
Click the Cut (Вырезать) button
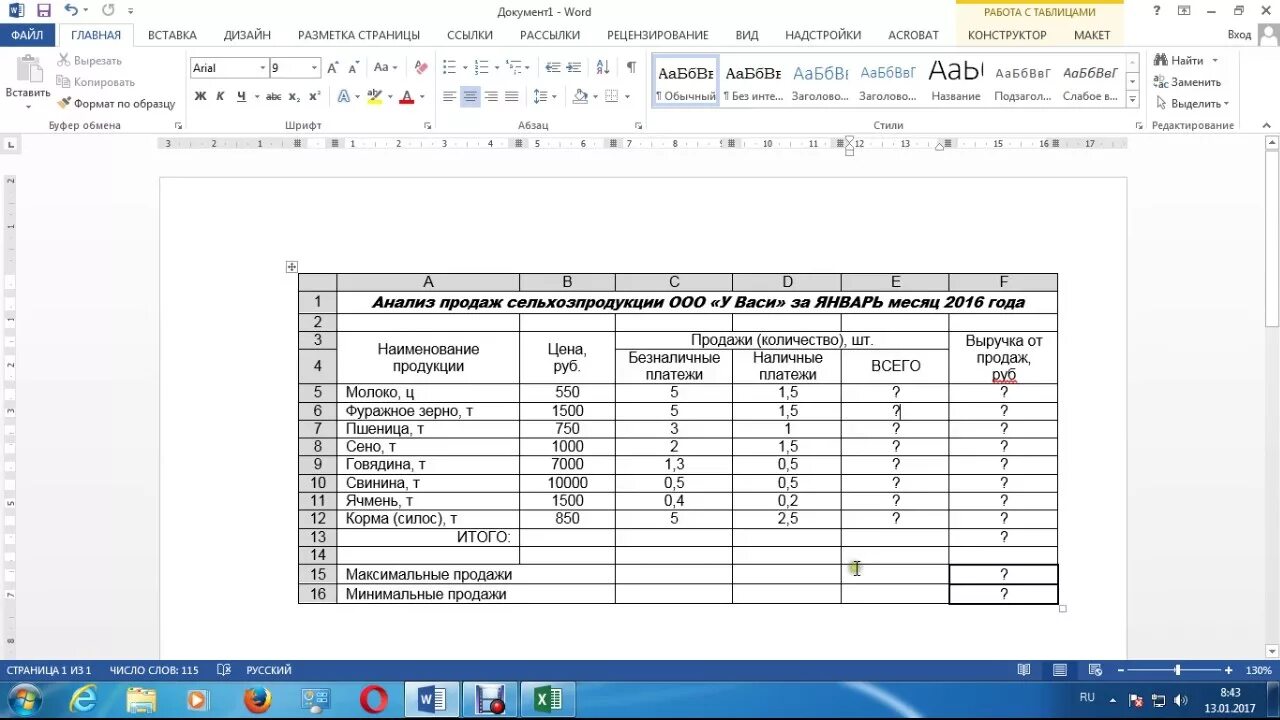[x=90, y=61]
